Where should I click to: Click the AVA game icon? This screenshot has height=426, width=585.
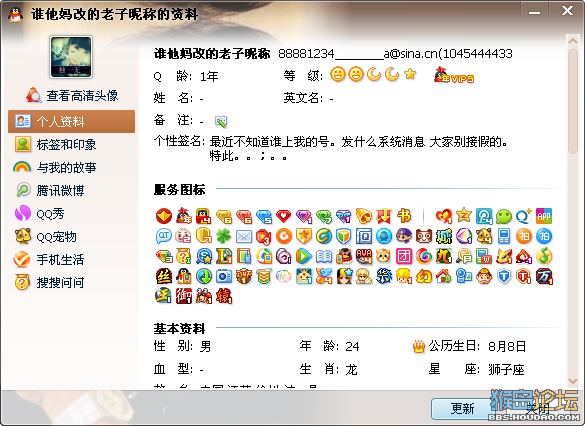point(364,256)
